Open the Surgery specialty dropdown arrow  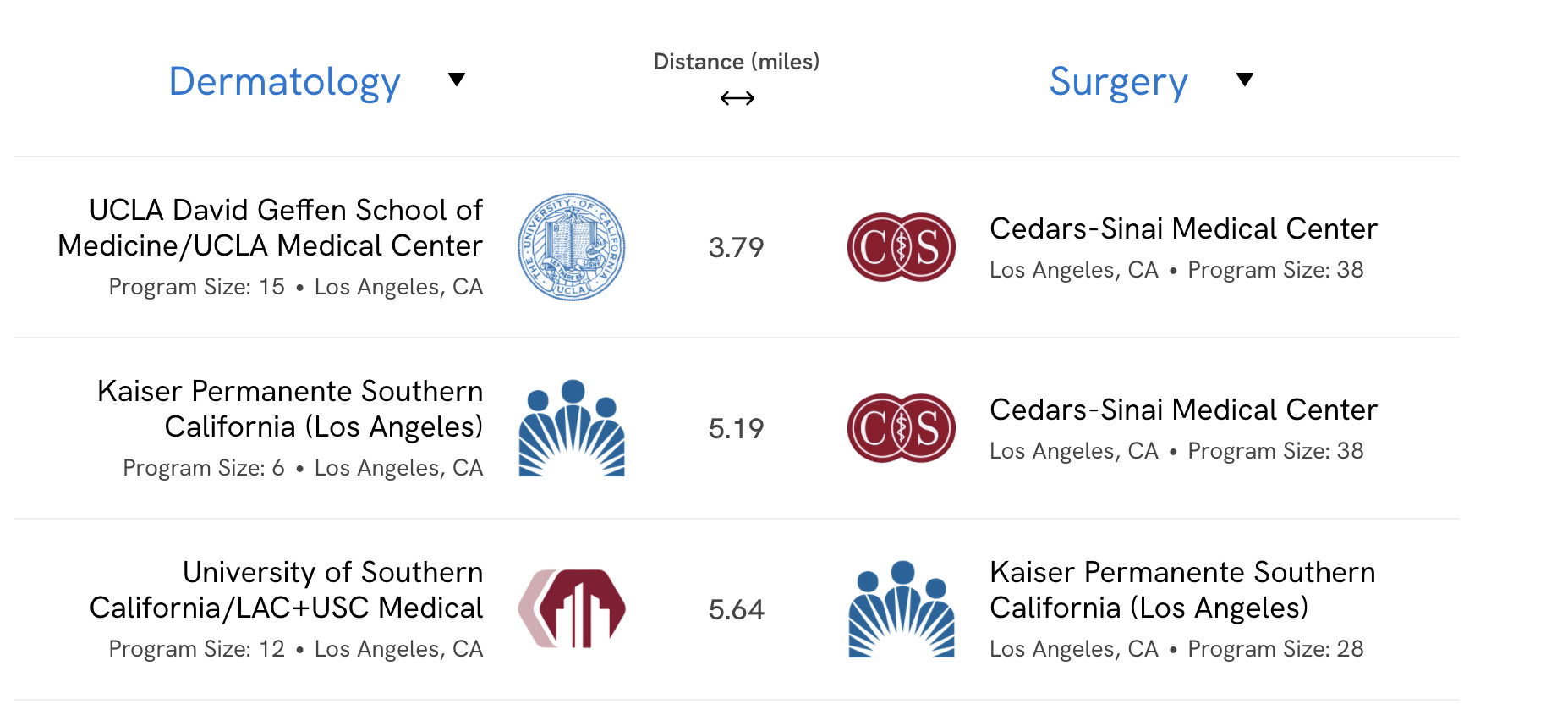[1245, 80]
